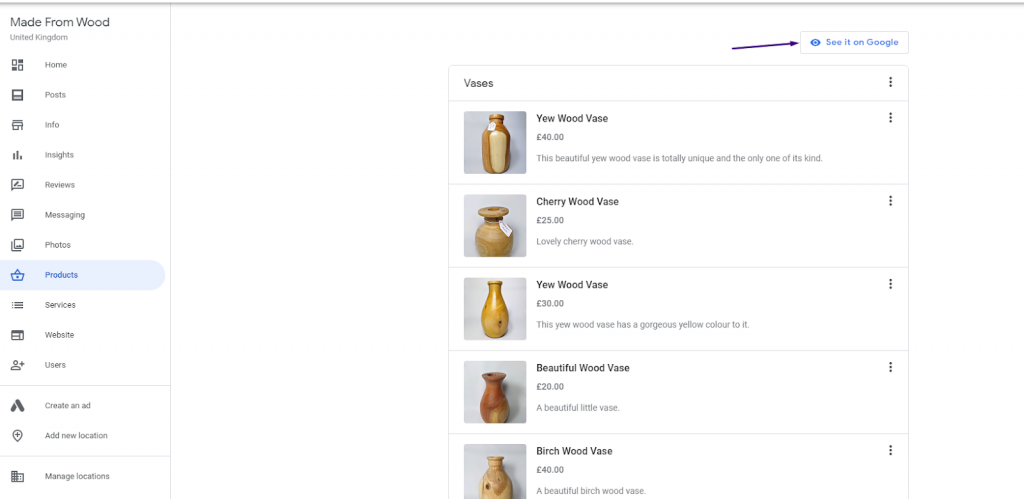1024x499 pixels.
Task: Select the Products menu item
Action: coord(82,275)
